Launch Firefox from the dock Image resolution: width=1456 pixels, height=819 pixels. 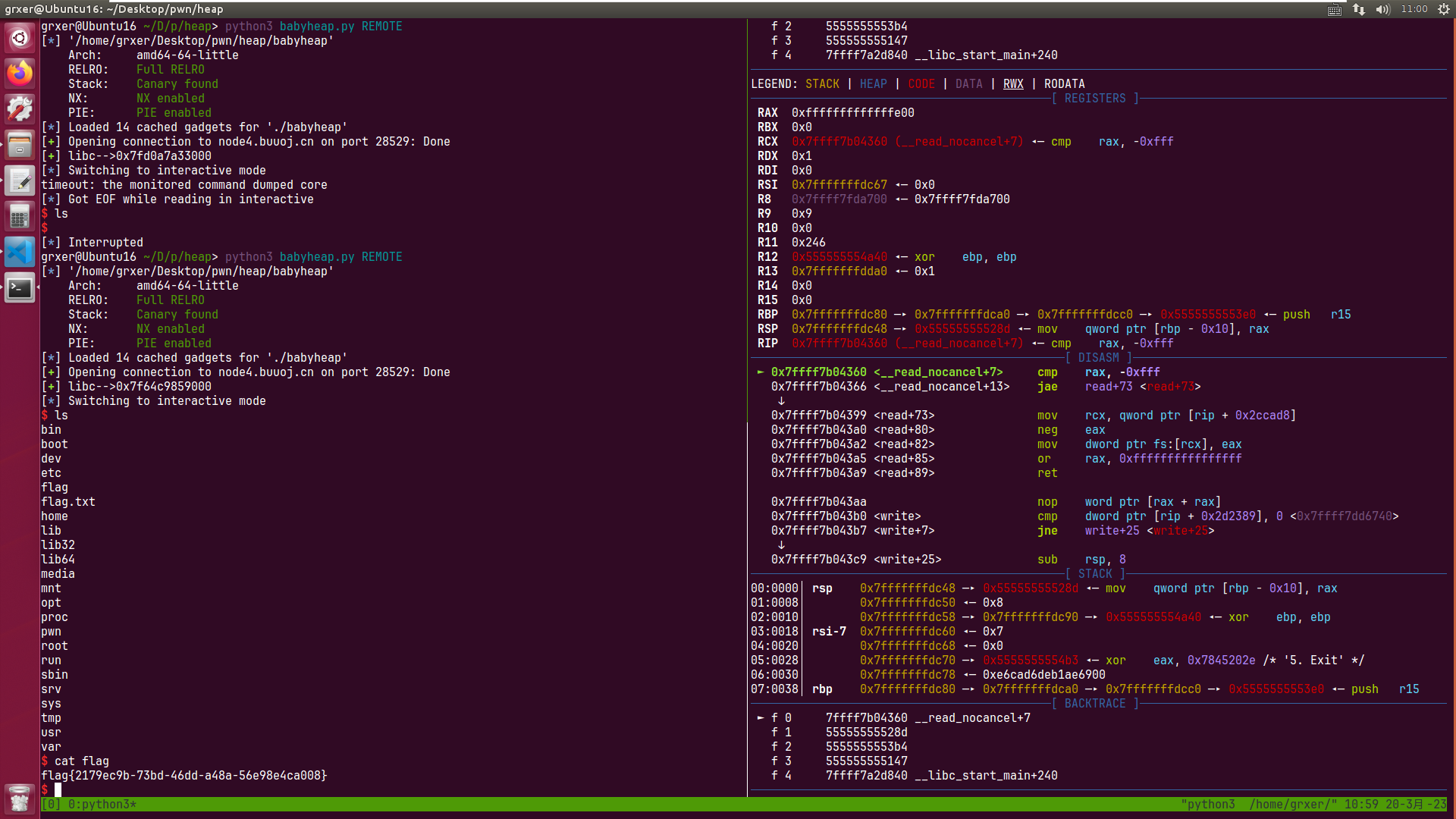pos(20,73)
